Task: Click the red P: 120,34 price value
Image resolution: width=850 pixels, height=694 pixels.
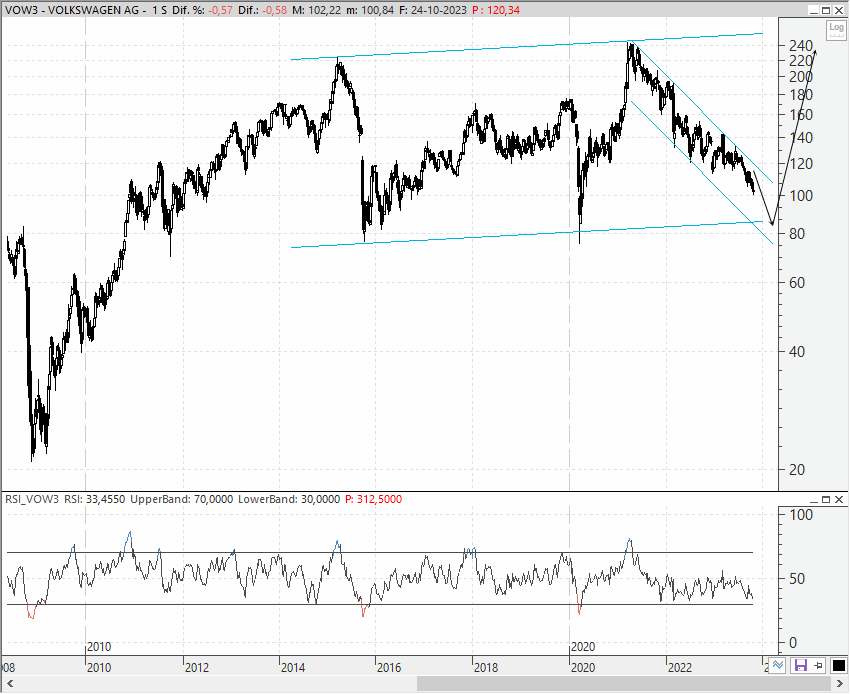Action: pyautogui.click(x=496, y=10)
